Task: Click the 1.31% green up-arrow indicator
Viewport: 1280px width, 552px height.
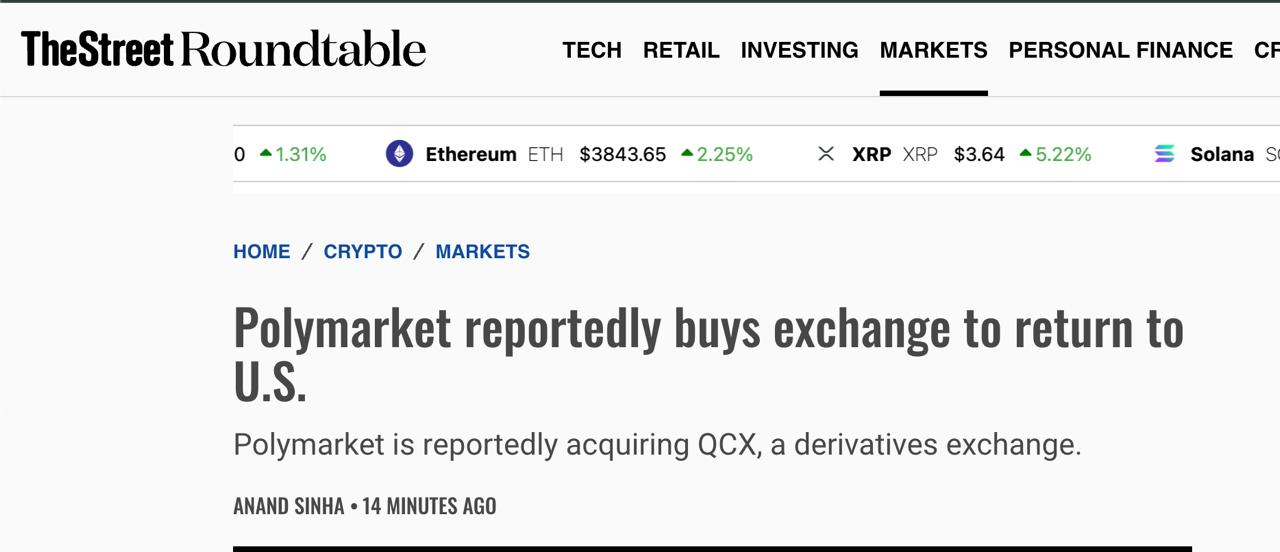Action: pos(292,154)
